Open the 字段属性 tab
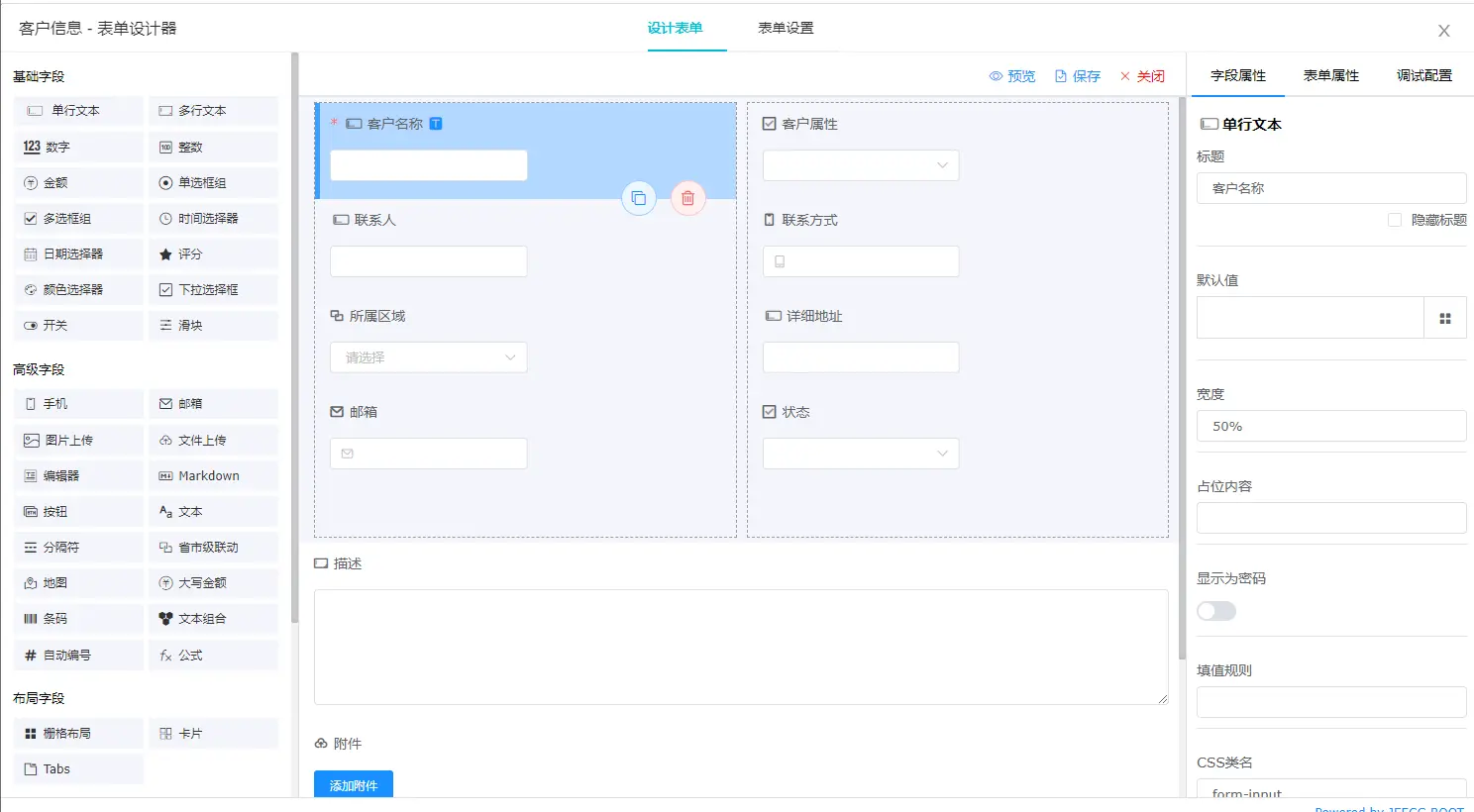Viewport: 1474px width, 812px height. [x=1238, y=75]
